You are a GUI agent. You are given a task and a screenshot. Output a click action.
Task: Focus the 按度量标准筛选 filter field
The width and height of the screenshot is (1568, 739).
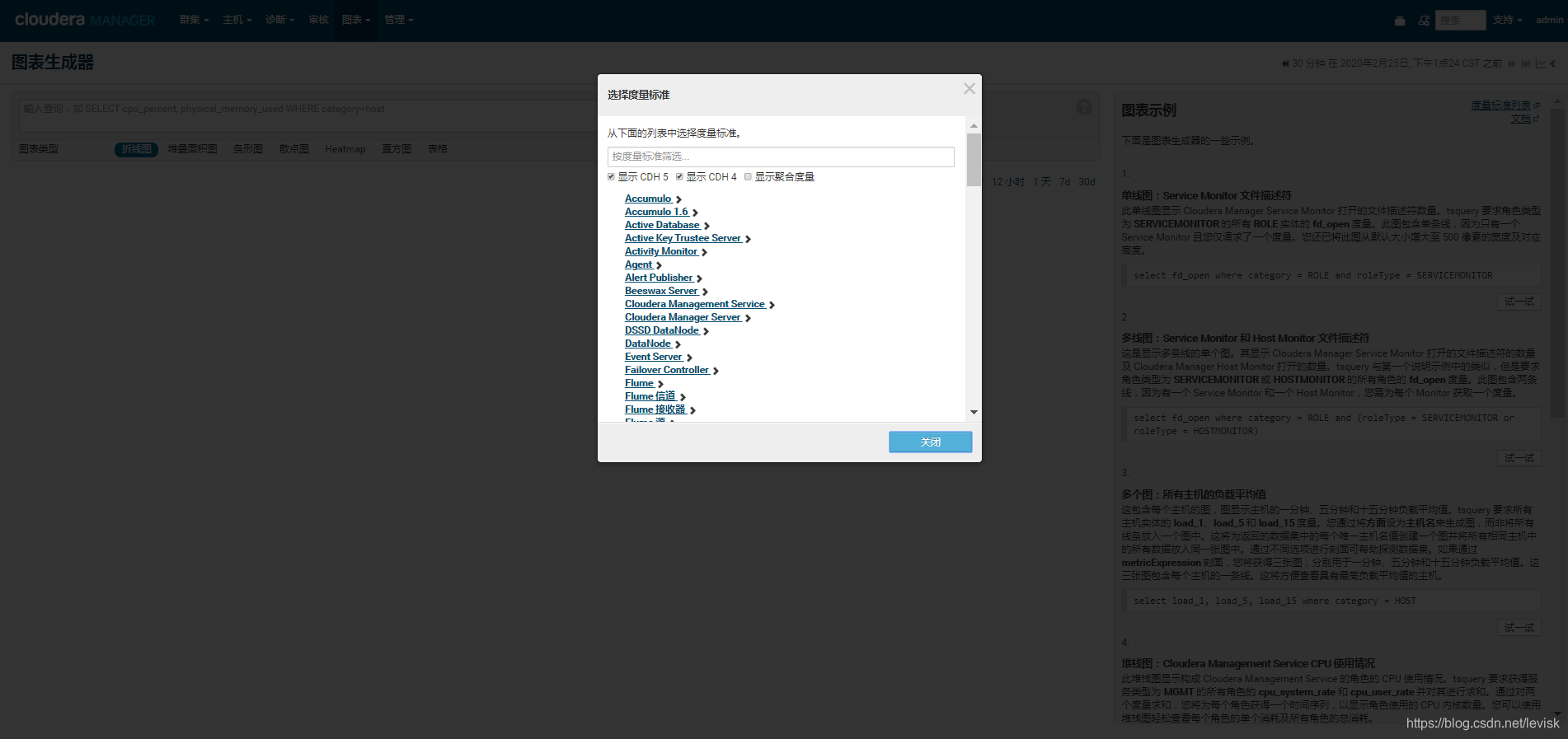781,157
